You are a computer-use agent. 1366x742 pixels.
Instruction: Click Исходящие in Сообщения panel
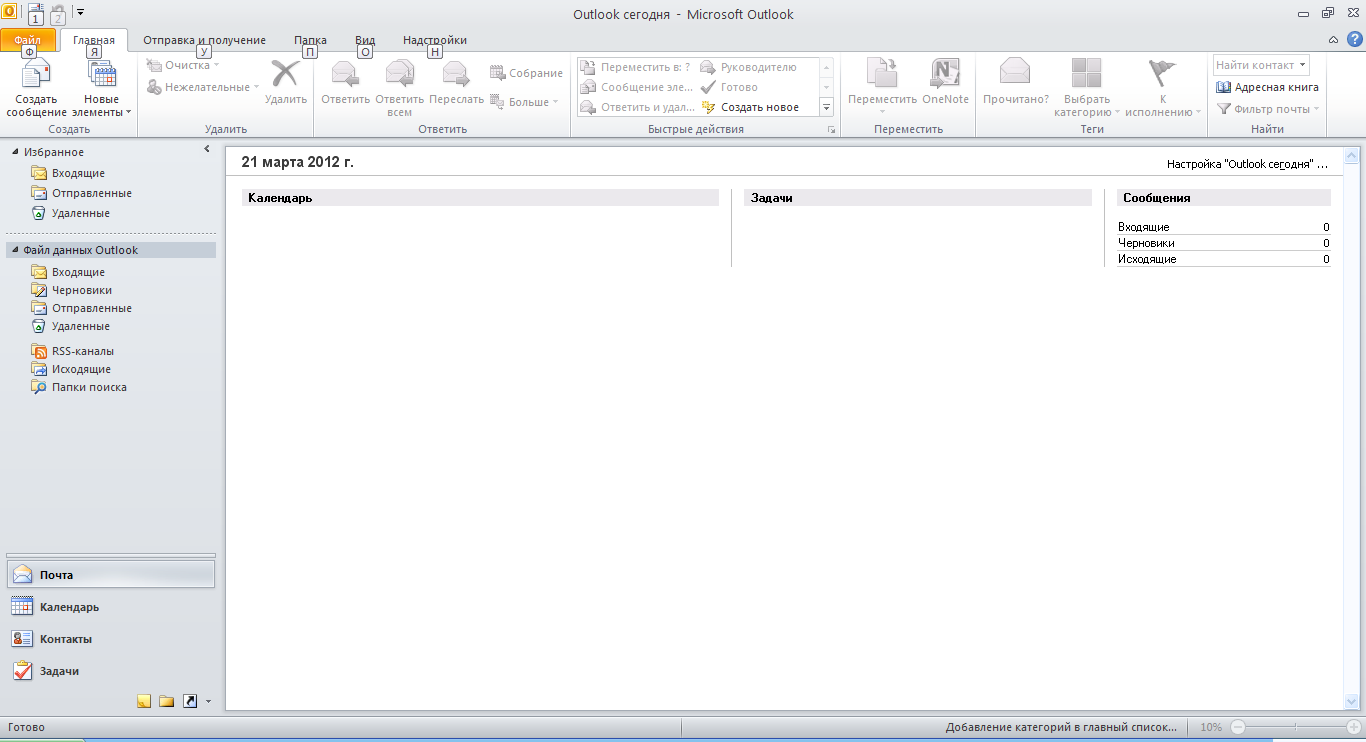tap(1147, 259)
